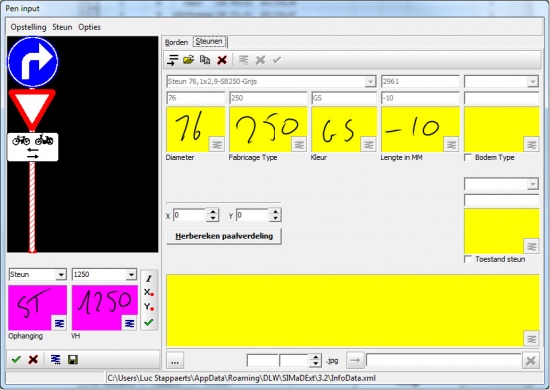Image resolution: width=550 pixels, height=390 pixels.
Task: Click the green checkmark at bottom left
Action: pos(16,359)
